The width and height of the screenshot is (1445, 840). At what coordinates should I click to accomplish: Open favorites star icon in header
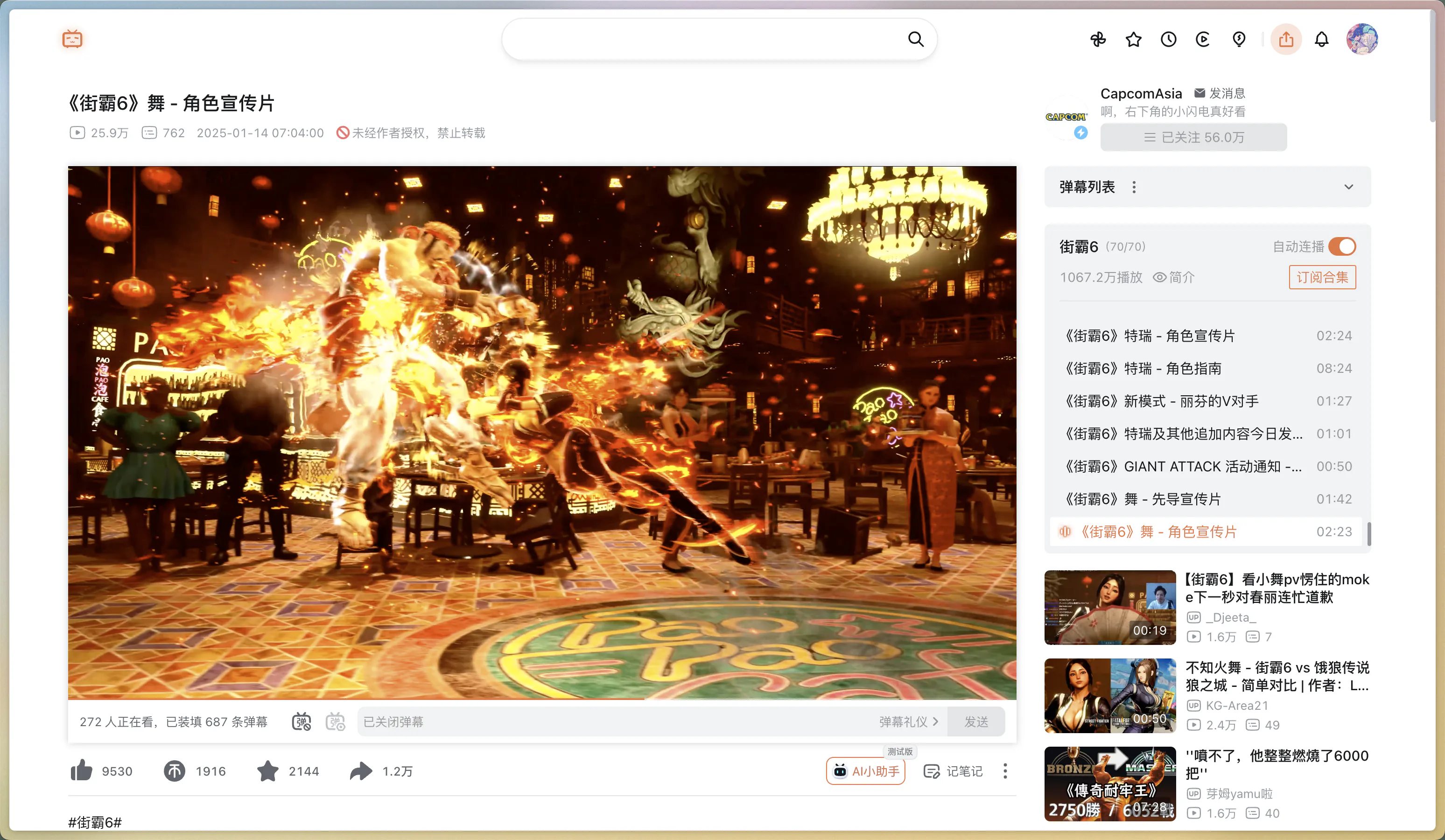(x=1134, y=39)
